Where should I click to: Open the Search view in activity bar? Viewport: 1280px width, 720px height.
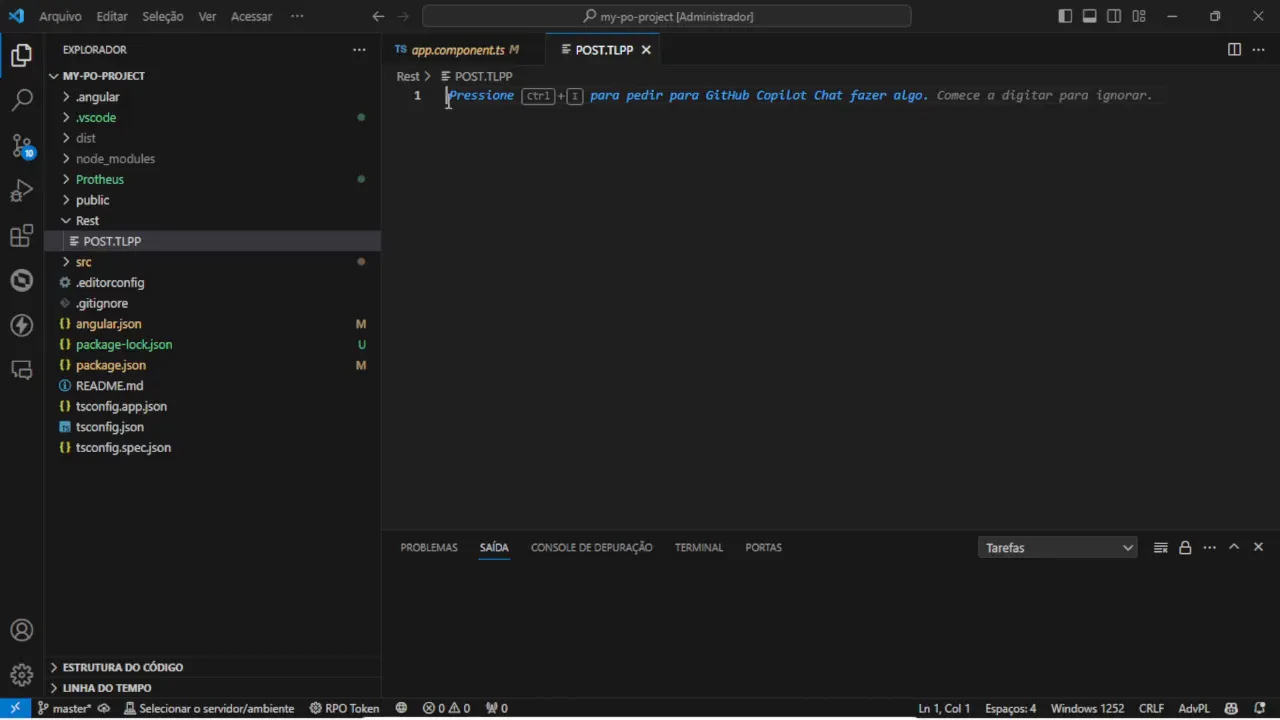tap(22, 100)
